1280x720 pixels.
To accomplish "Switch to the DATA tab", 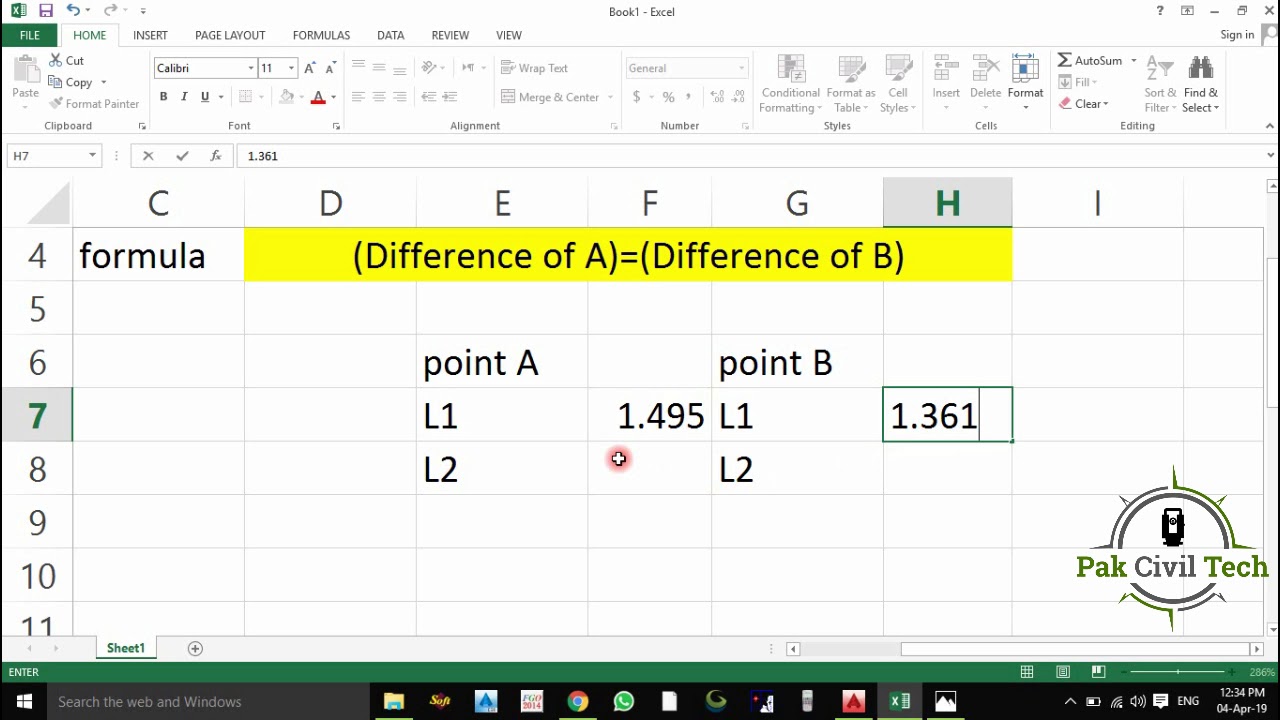I will (391, 35).
